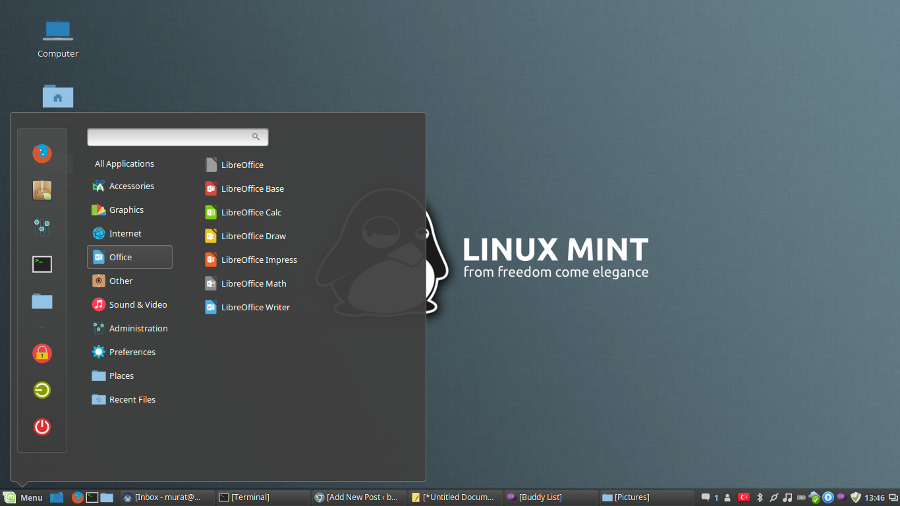Screen dimensions: 900x506
Task: Launch LibreOffice Impress
Action: pos(251,260)
